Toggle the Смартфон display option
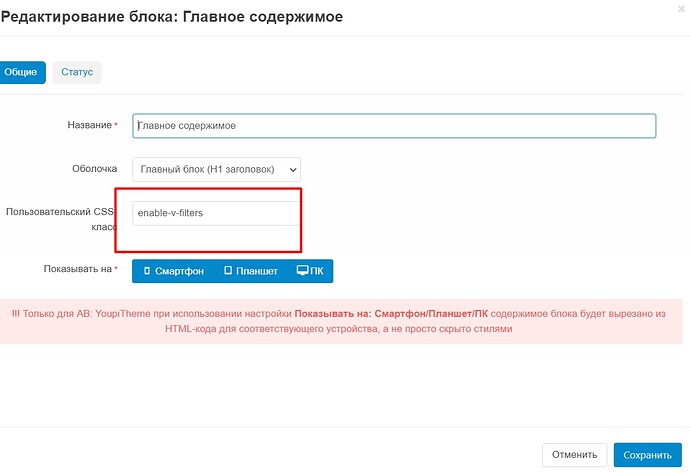The width and height of the screenshot is (690, 473). [172, 271]
